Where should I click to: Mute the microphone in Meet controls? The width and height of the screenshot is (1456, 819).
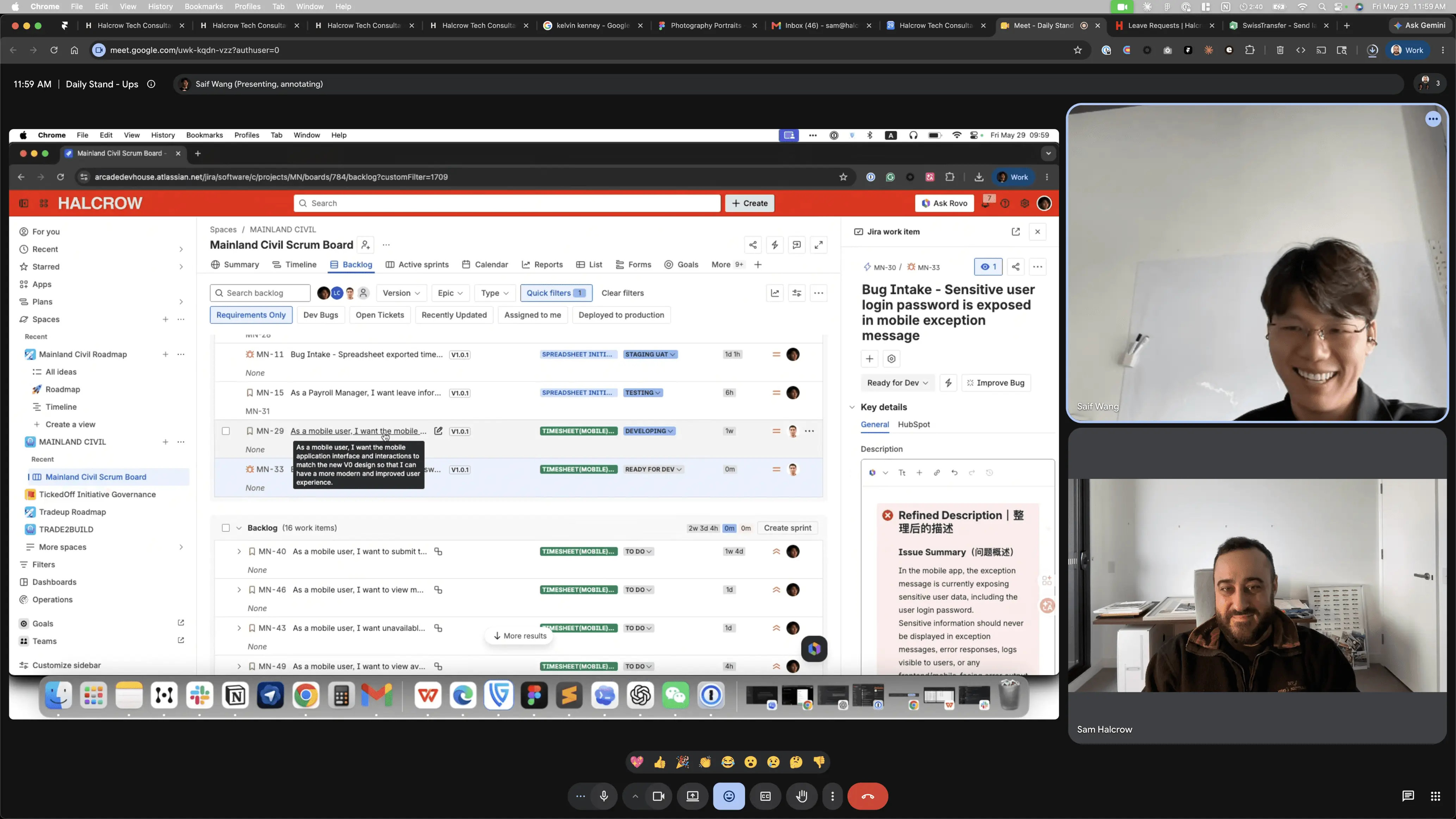click(x=604, y=796)
